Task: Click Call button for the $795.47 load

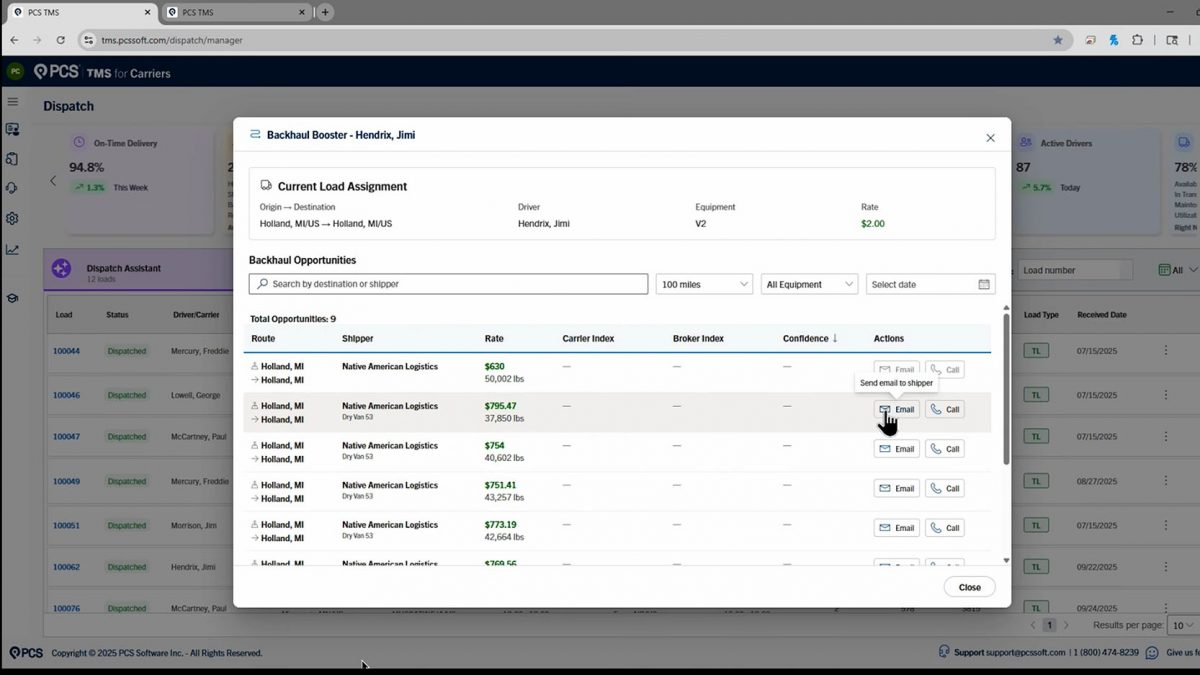Action: tap(944, 409)
